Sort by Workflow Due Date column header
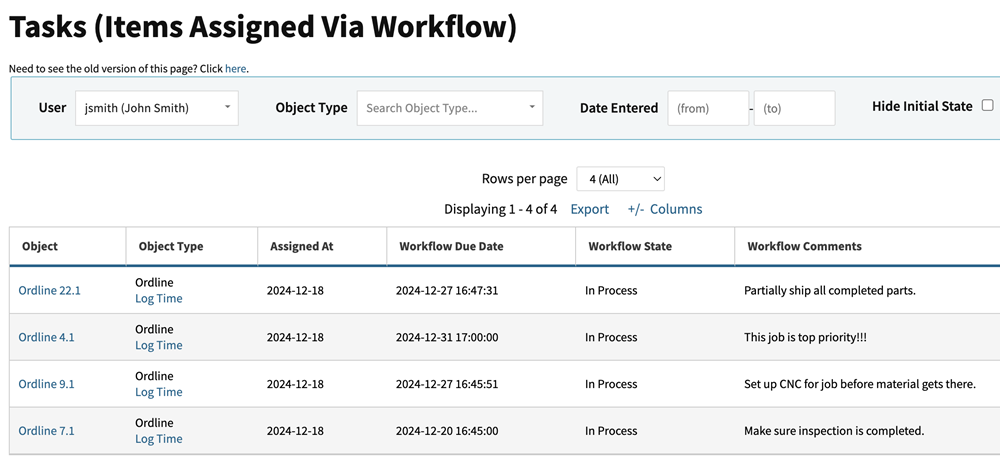 (451, 246)
